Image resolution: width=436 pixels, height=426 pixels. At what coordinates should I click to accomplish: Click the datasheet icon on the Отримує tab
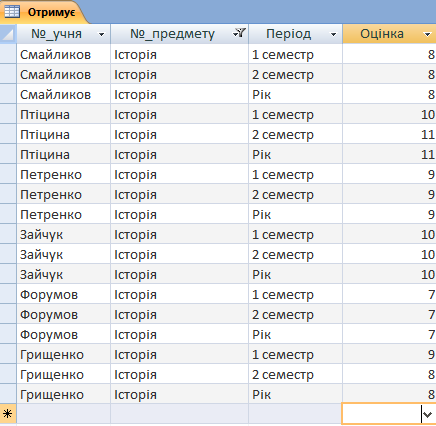(x=12, y=12)
